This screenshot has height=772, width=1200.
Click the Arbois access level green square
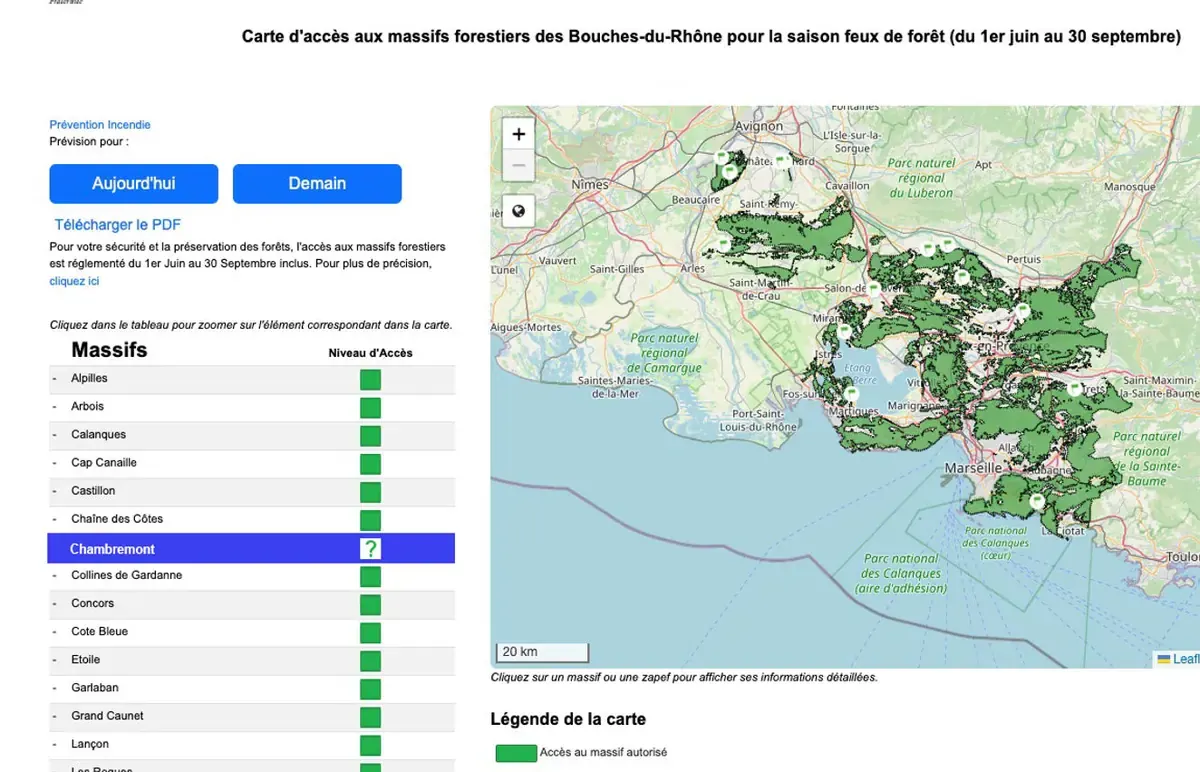370,407
